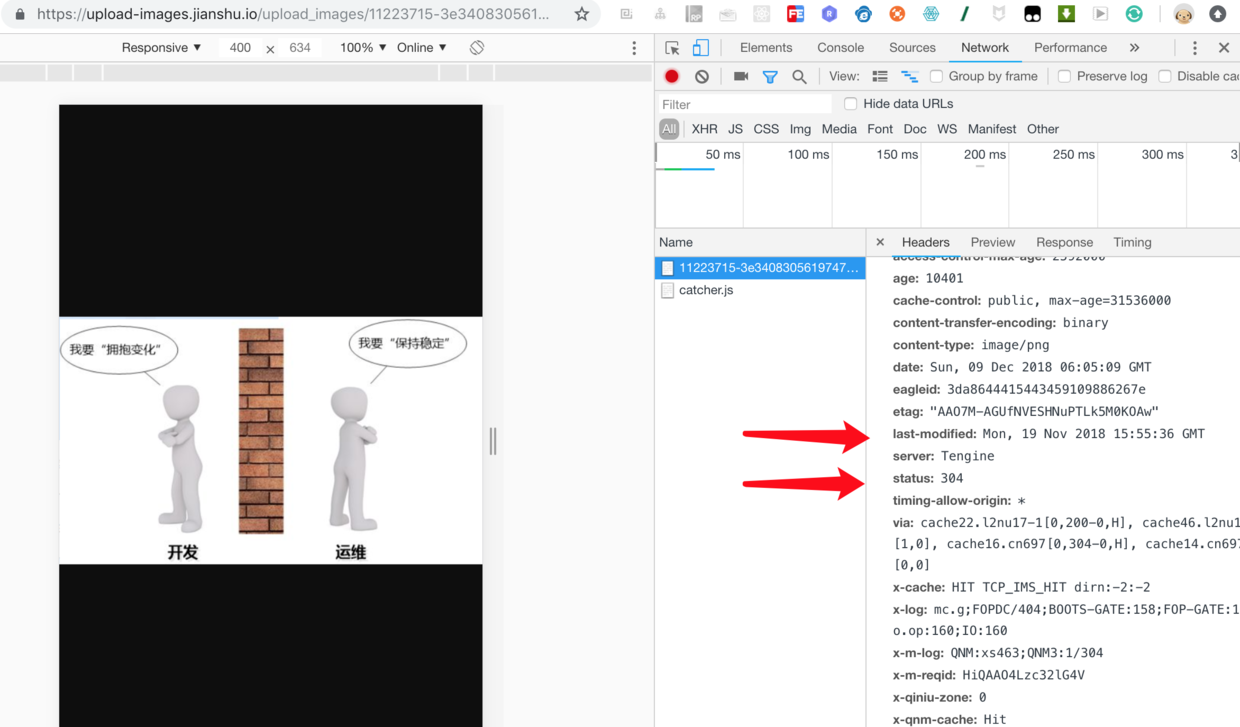Enable Preserve log checkbox

click(1065, 76)
